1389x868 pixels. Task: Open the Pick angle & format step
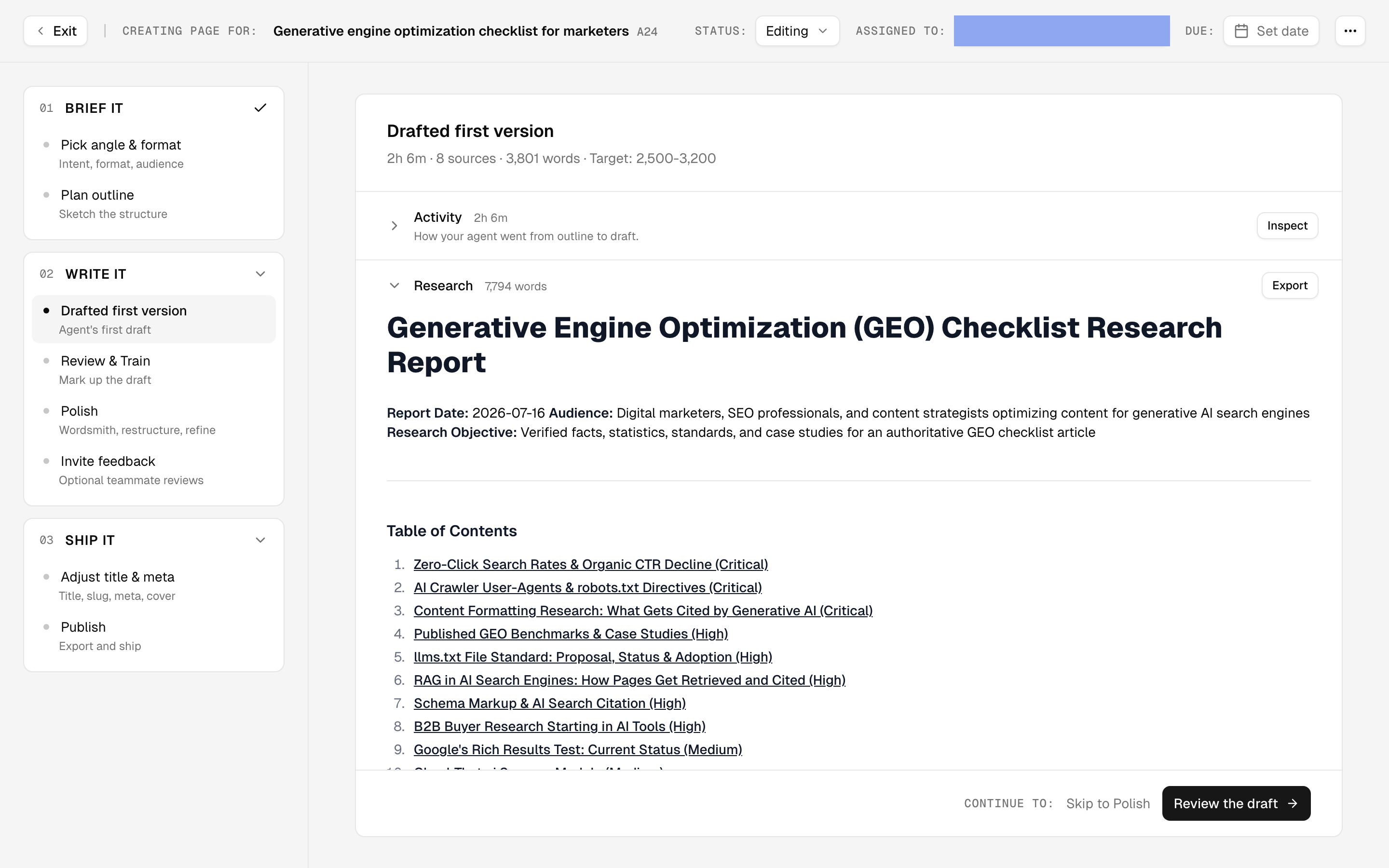coord(154,154)
